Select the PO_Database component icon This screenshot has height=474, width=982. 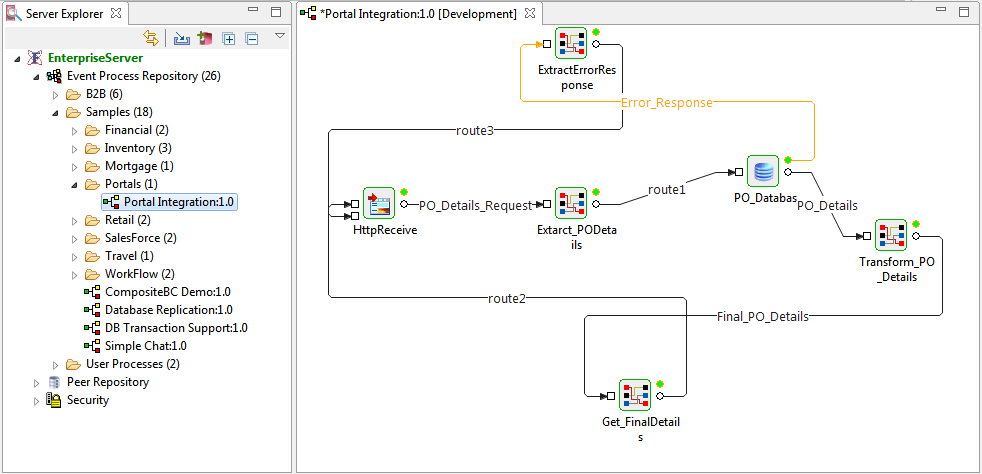click(762, 172)
